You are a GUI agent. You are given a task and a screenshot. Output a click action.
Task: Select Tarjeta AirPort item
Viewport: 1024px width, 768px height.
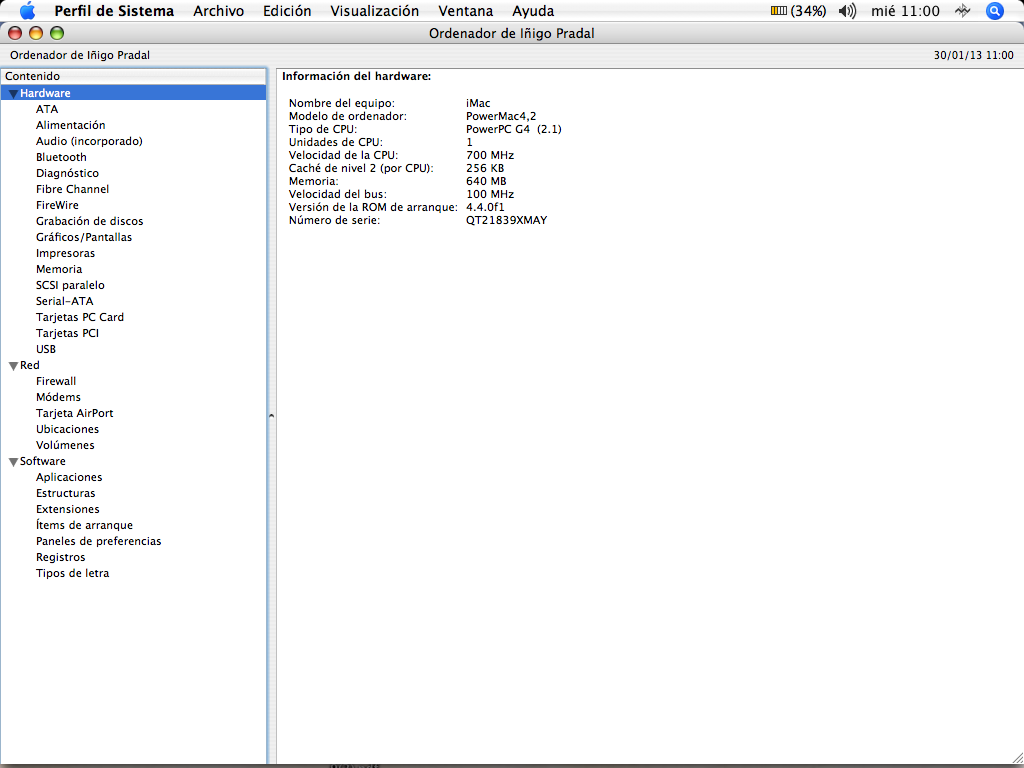[74, 413]
